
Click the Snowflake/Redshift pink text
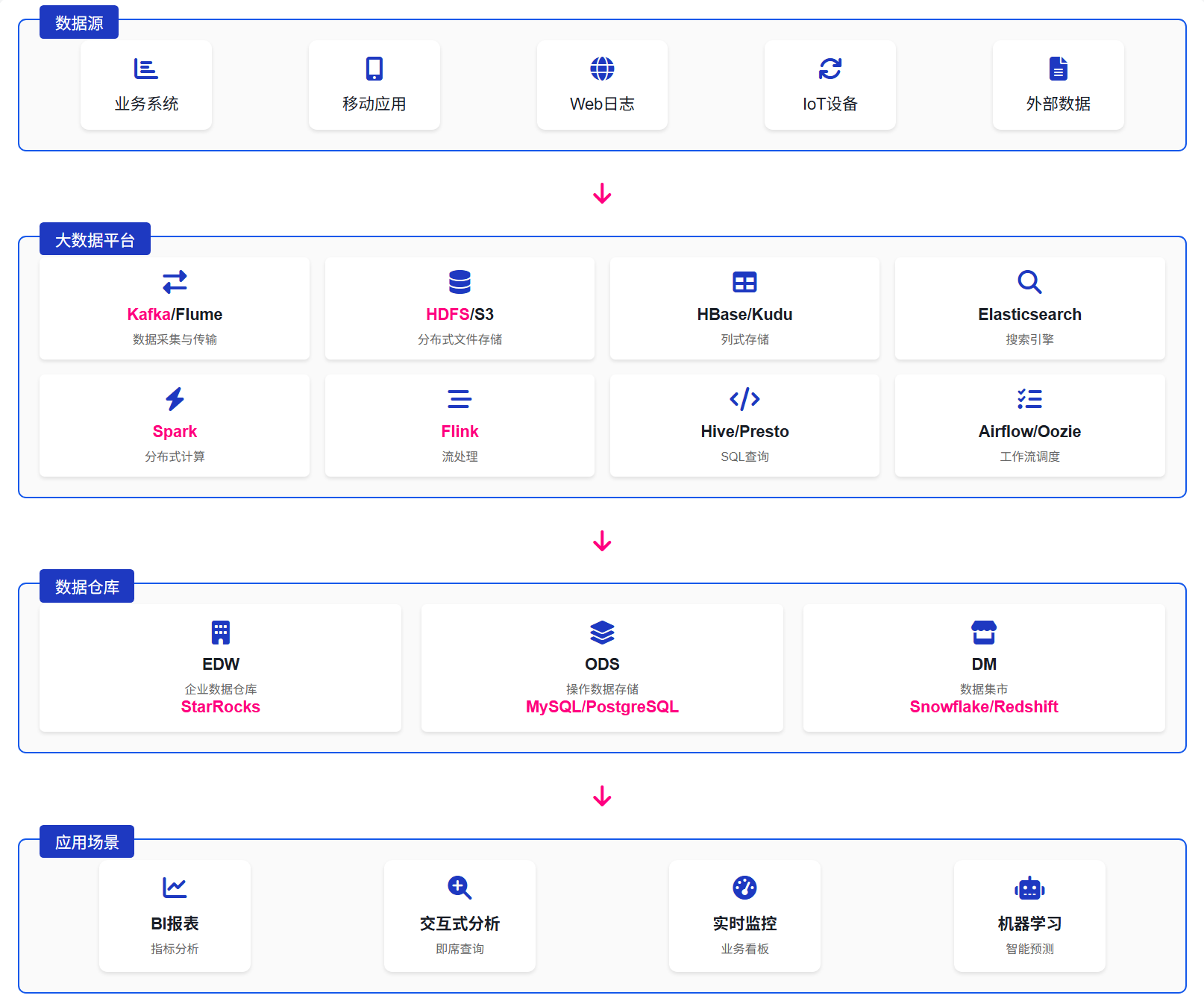pyautogui.click(x=984, y=707)
